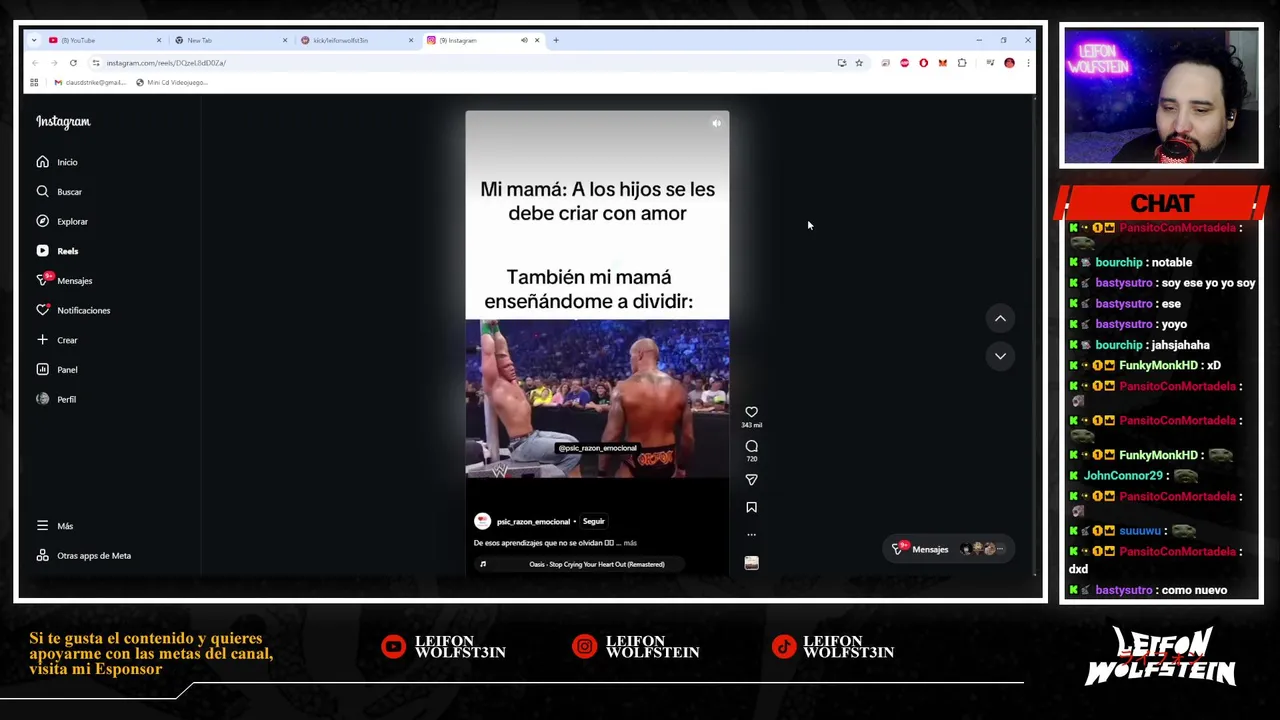Open Chrome three-dot menu
The height and width of the screenshot is (720, 1280).
pyautogui.click(x=1028, y=63)
